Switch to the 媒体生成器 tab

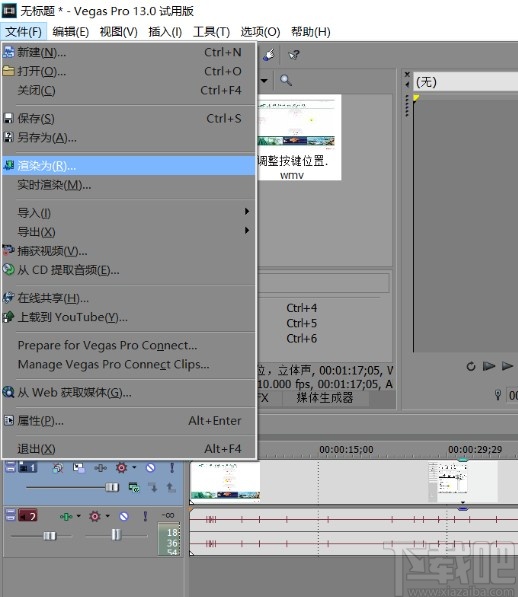tap(325, 398)
